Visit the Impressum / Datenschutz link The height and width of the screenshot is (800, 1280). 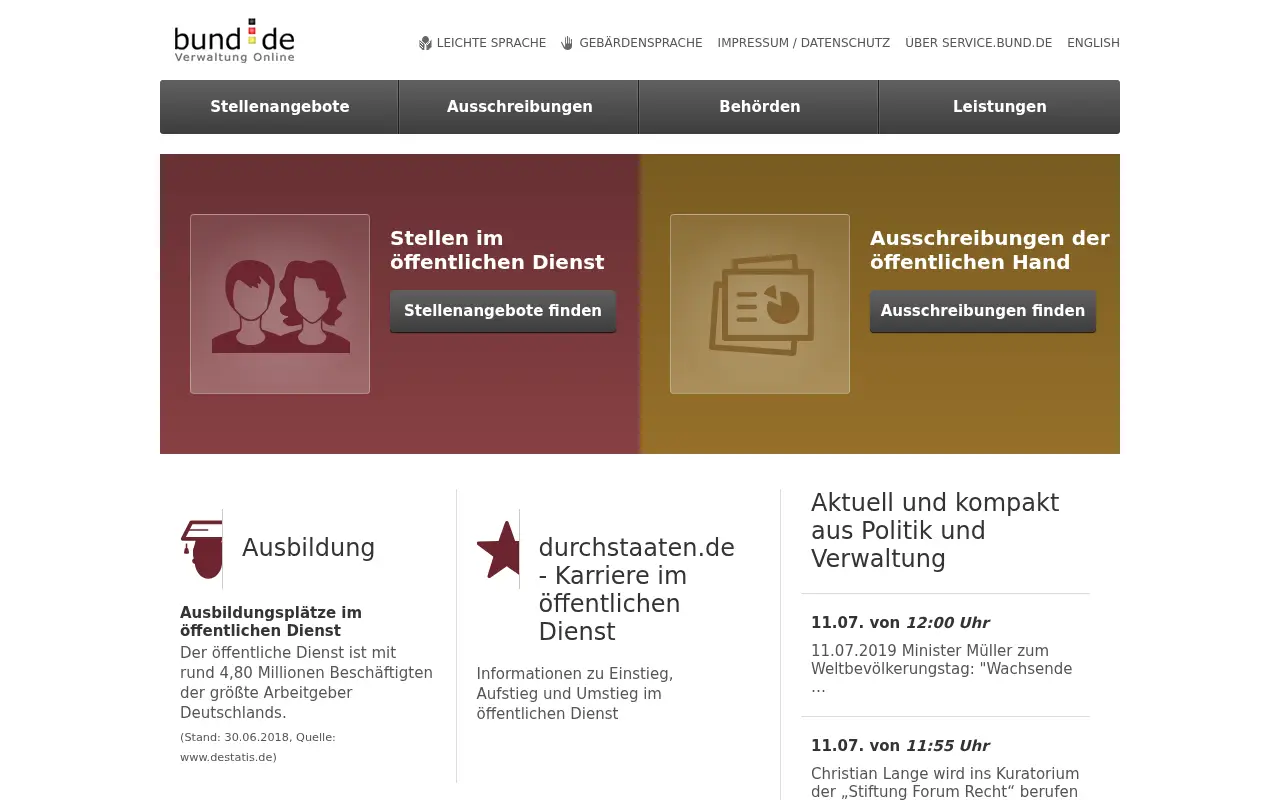(x=803, y=43)
